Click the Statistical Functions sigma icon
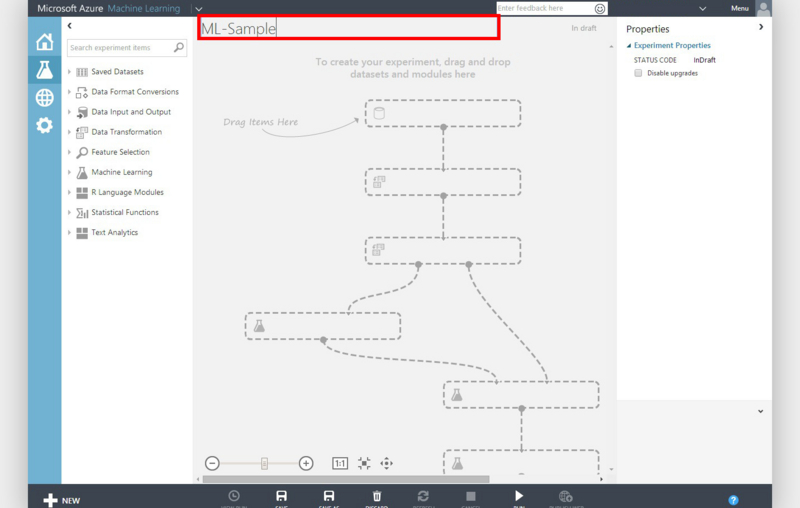The height and width of the screenshot is (508, 800). coord(82,213)
